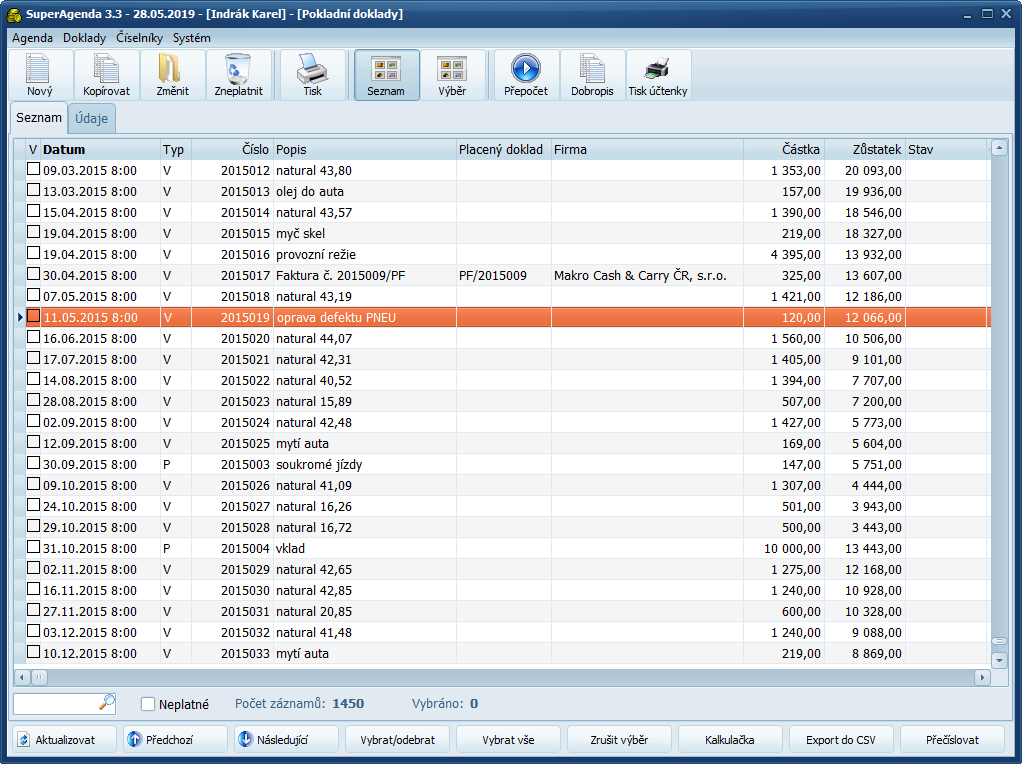Check the oprava defektu PNEU row box

33,316
